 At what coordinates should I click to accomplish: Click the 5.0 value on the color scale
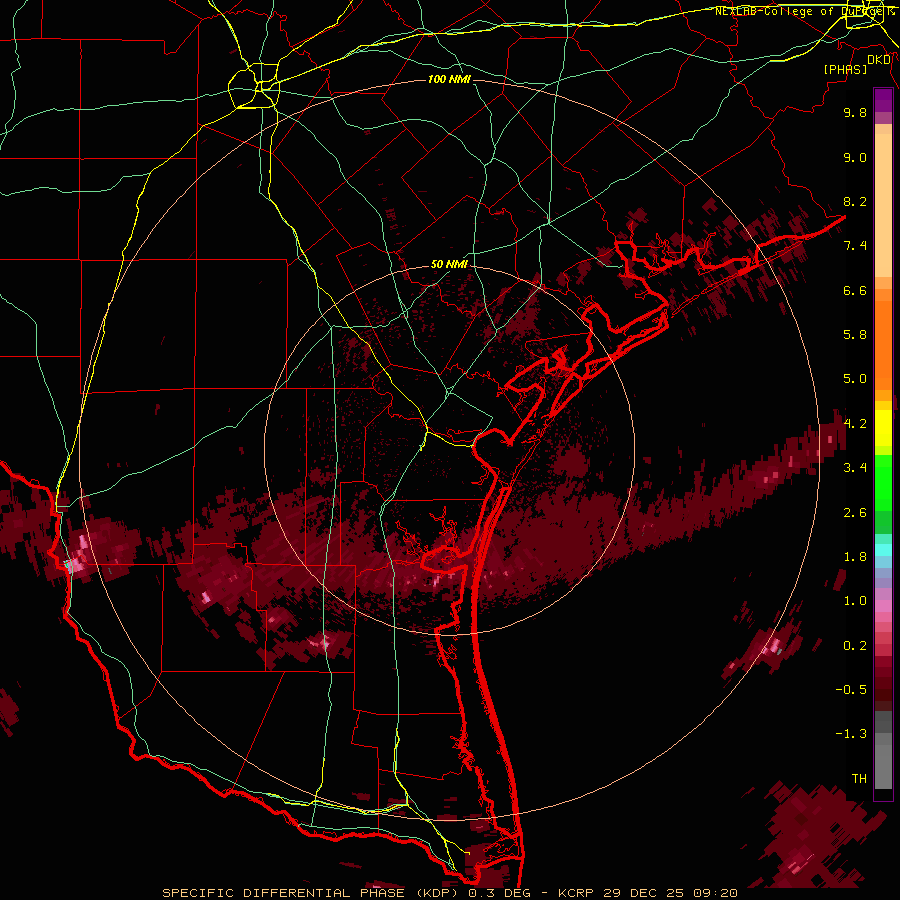(855, 379)
